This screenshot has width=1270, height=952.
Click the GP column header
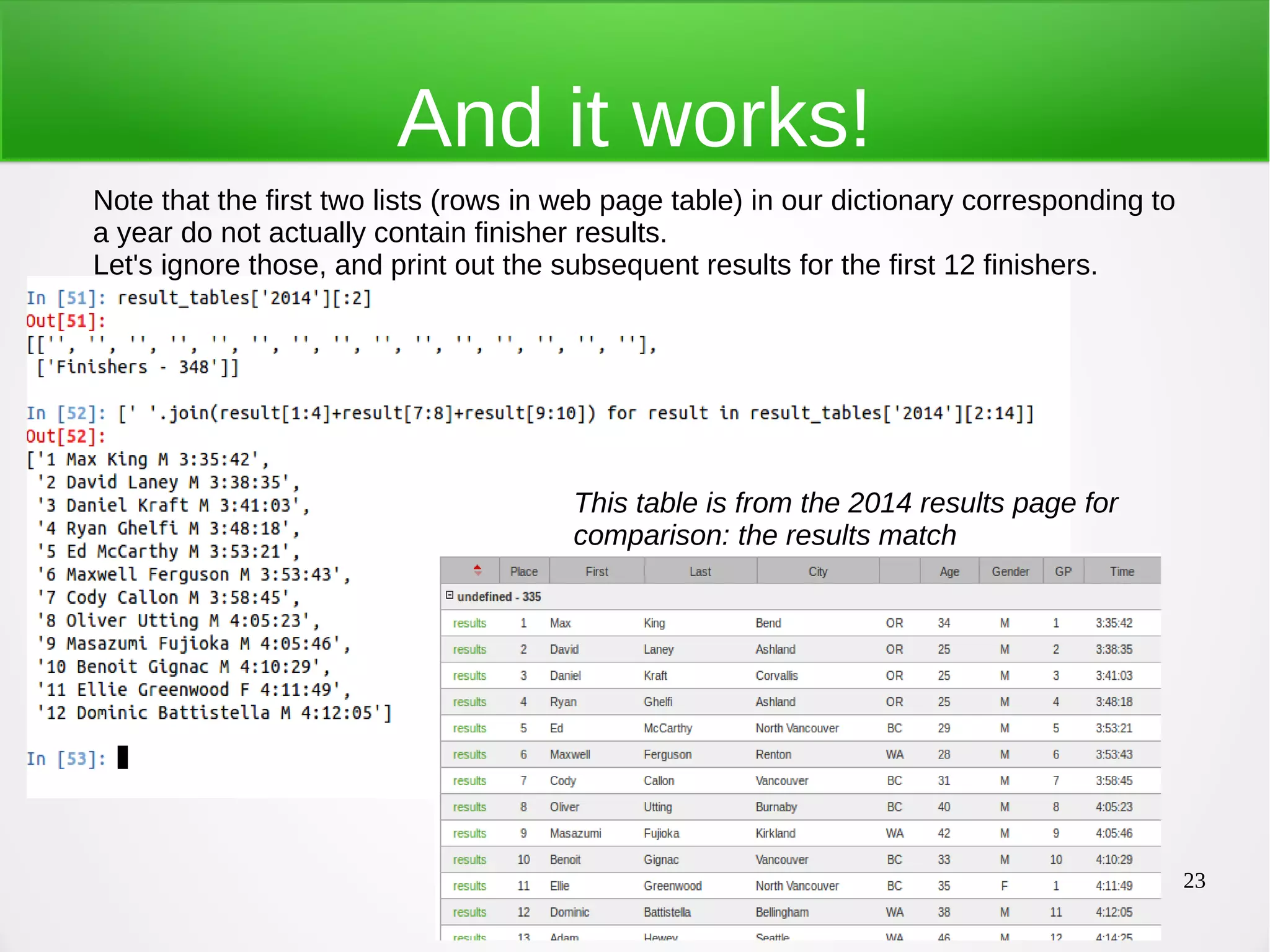coord(1063,572)
